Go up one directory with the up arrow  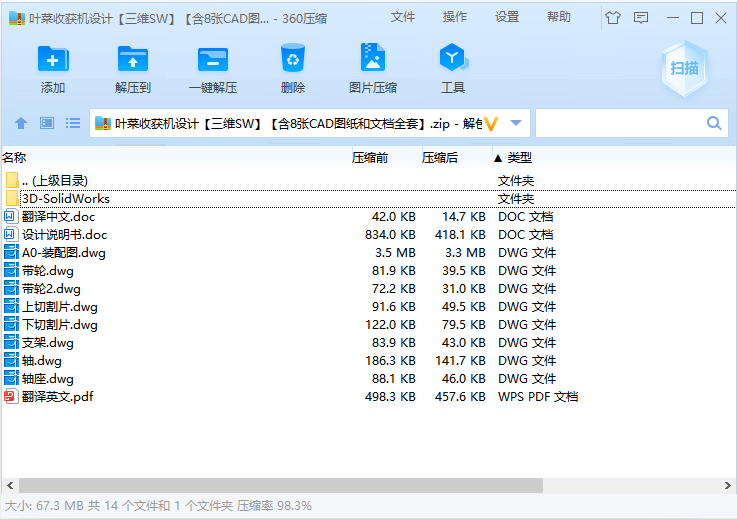pyautogui.click(x=21, y=123)
